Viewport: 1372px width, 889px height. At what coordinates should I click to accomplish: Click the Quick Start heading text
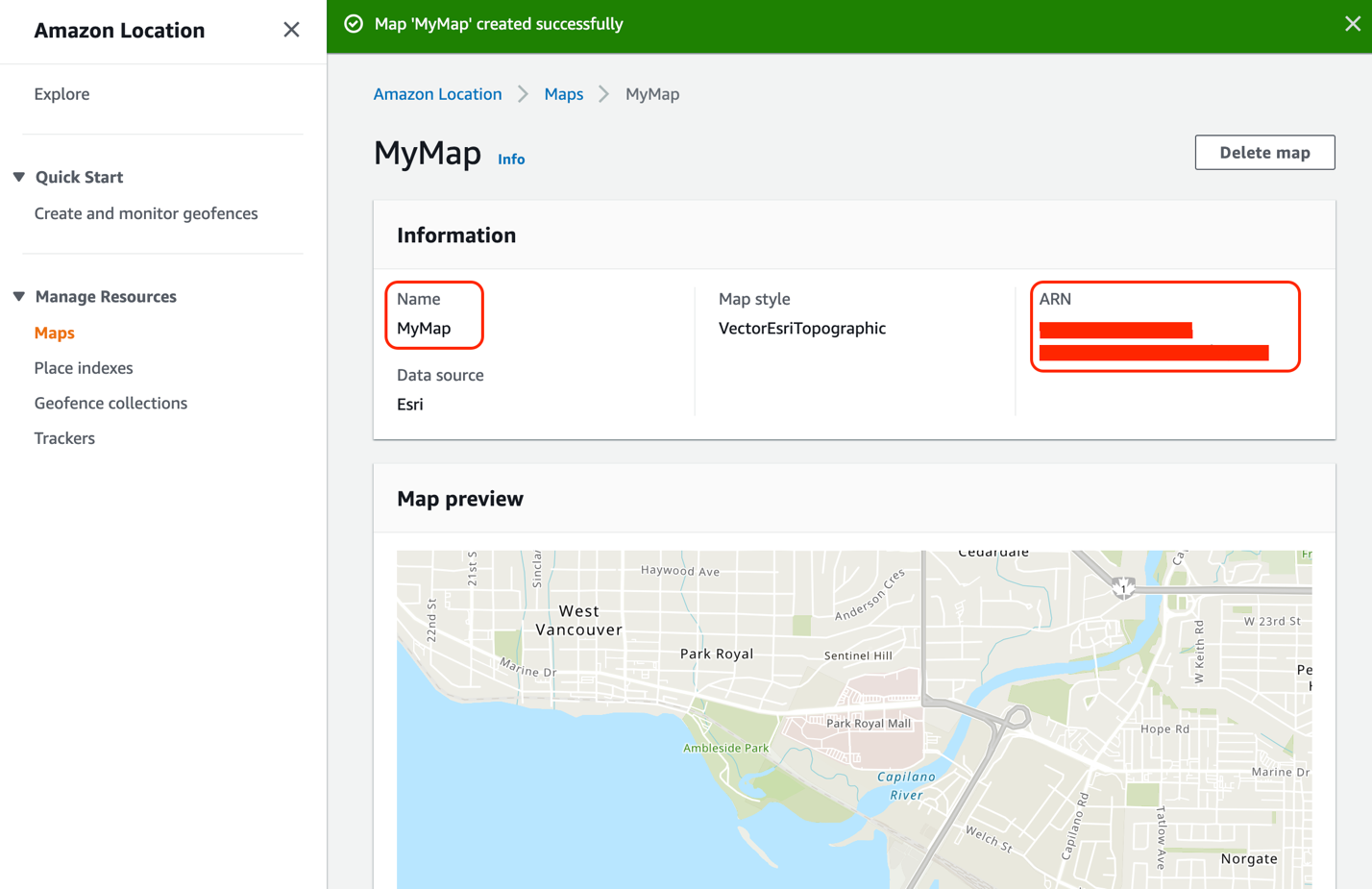tap(79, 177)
